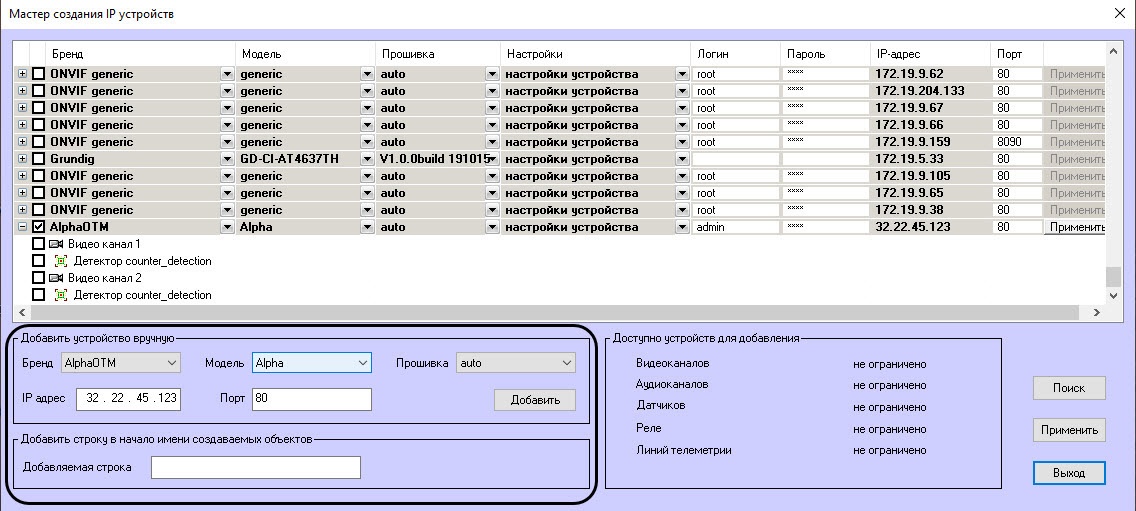
Task: Click the second counter_detection detector icon
Action: 61,295
